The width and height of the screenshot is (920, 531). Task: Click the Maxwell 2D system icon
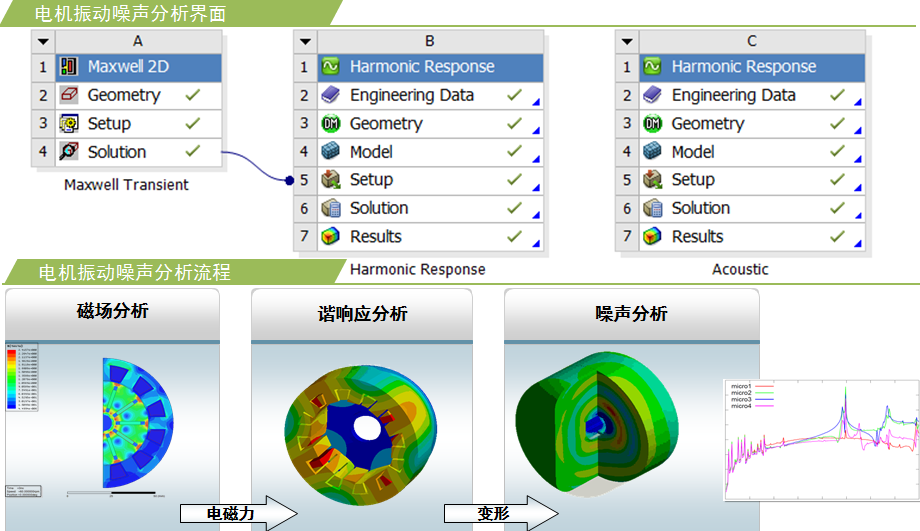(x=69, y=66)
